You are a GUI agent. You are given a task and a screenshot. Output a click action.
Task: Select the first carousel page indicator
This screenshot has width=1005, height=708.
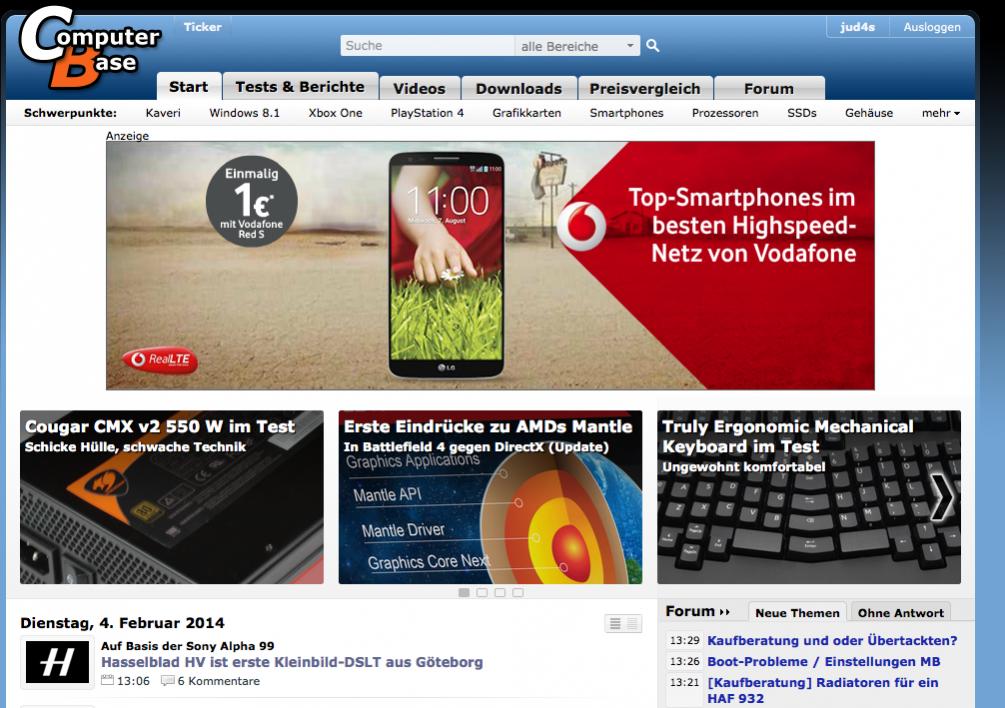(x=464, y=593)
